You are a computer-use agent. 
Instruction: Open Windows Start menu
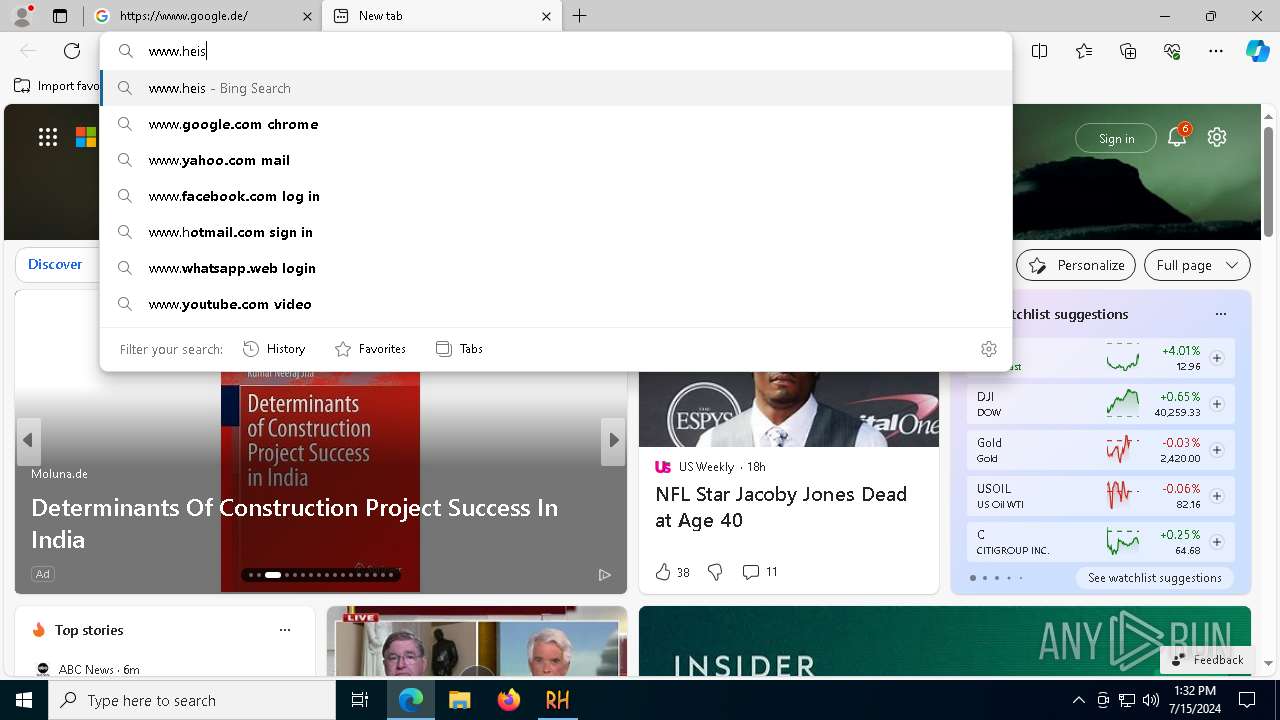(x=24, y=700)
